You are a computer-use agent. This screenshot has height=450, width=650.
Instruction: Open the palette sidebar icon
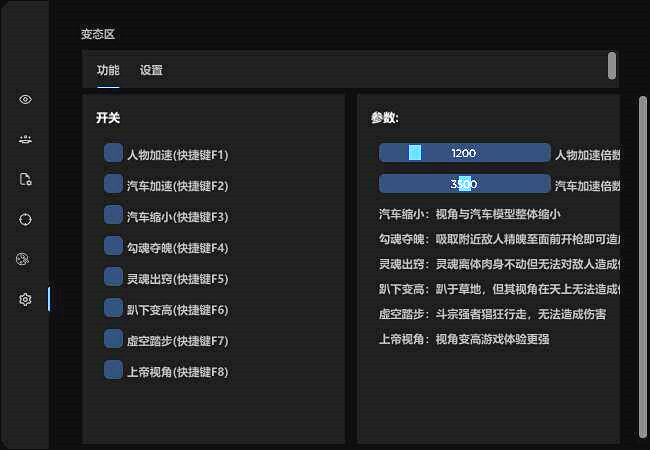coord(23,259)
